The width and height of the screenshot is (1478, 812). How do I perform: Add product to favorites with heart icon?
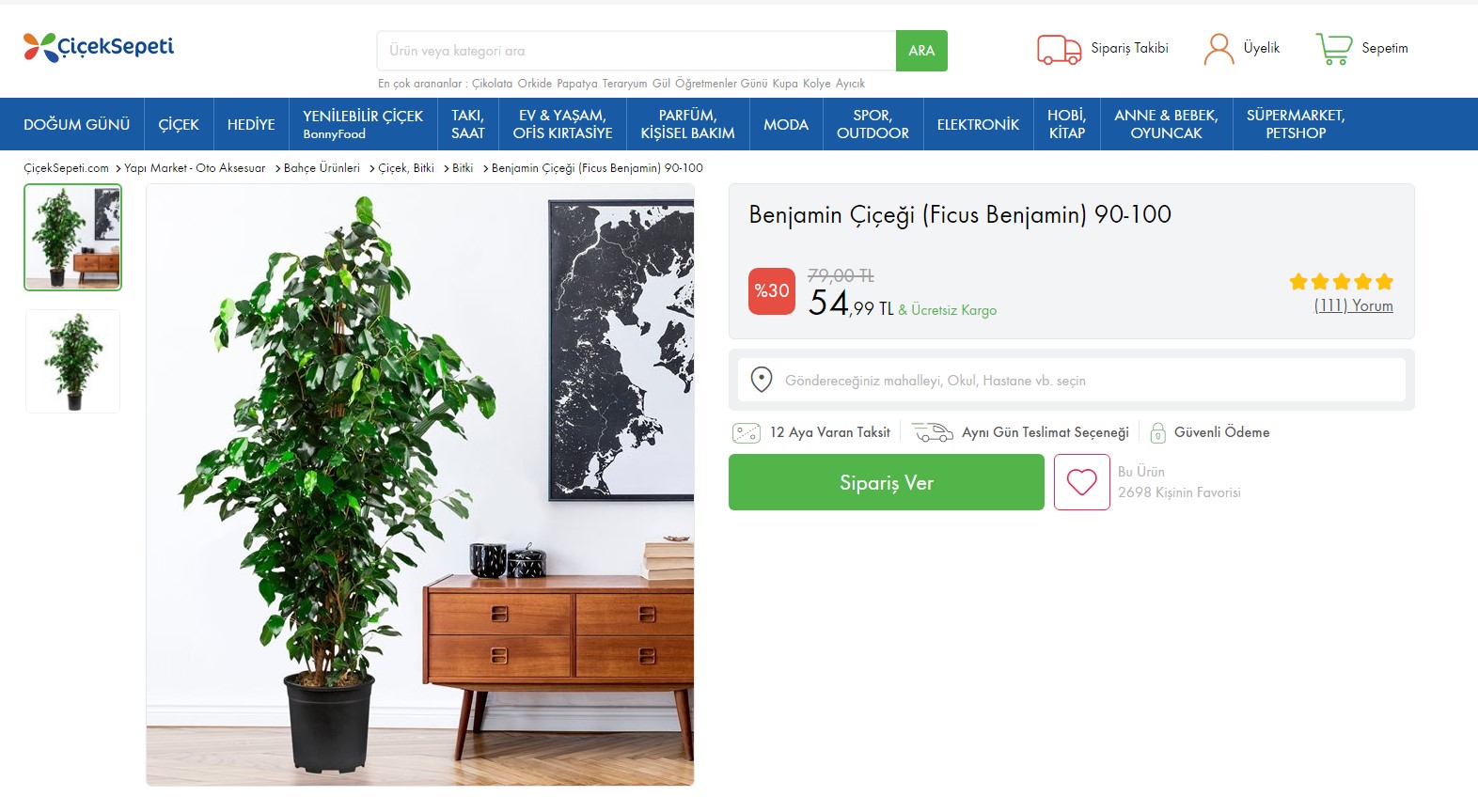pos(1082,482)
